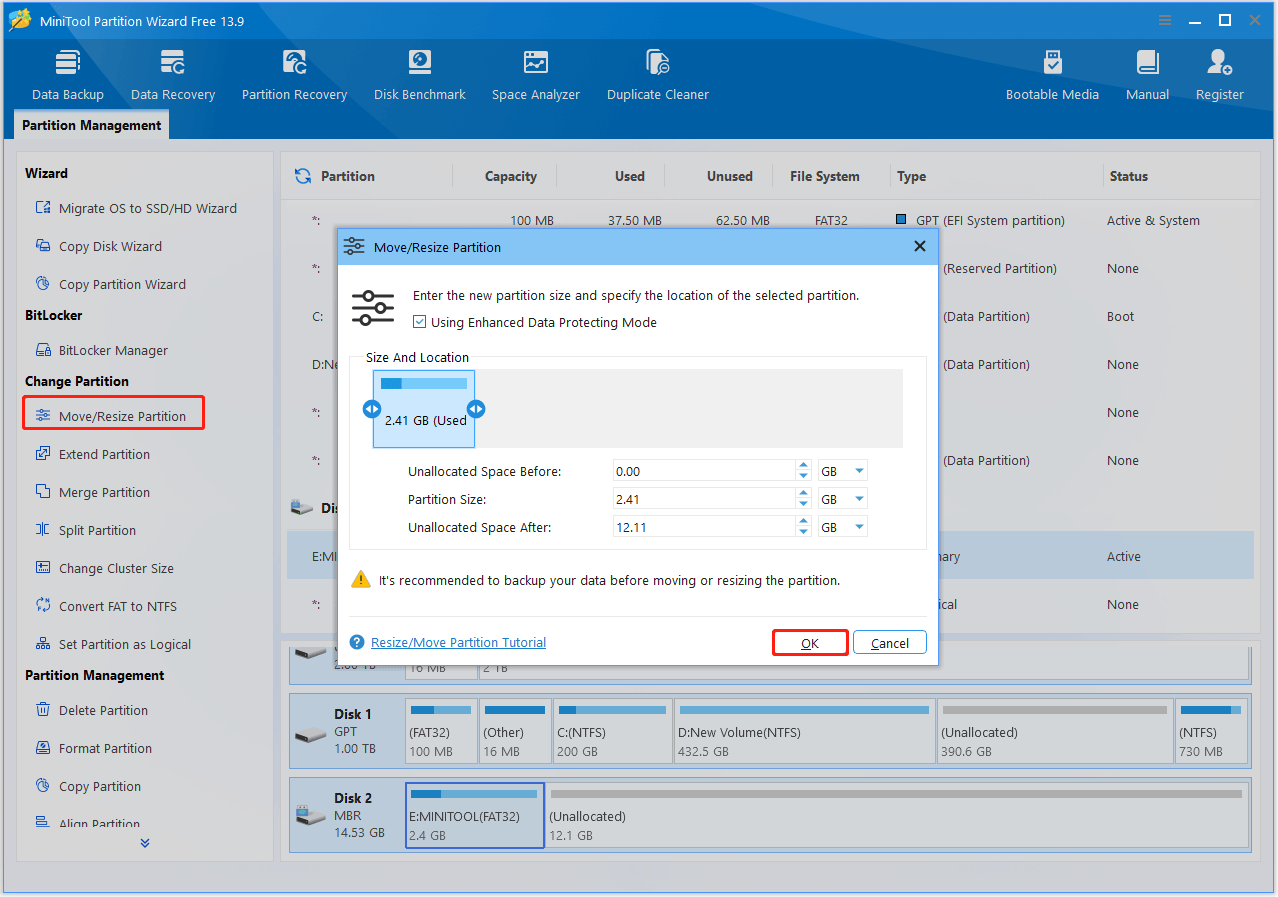Select E:MINITOOL(FAT32) block on Disk 2

[475, 816]
